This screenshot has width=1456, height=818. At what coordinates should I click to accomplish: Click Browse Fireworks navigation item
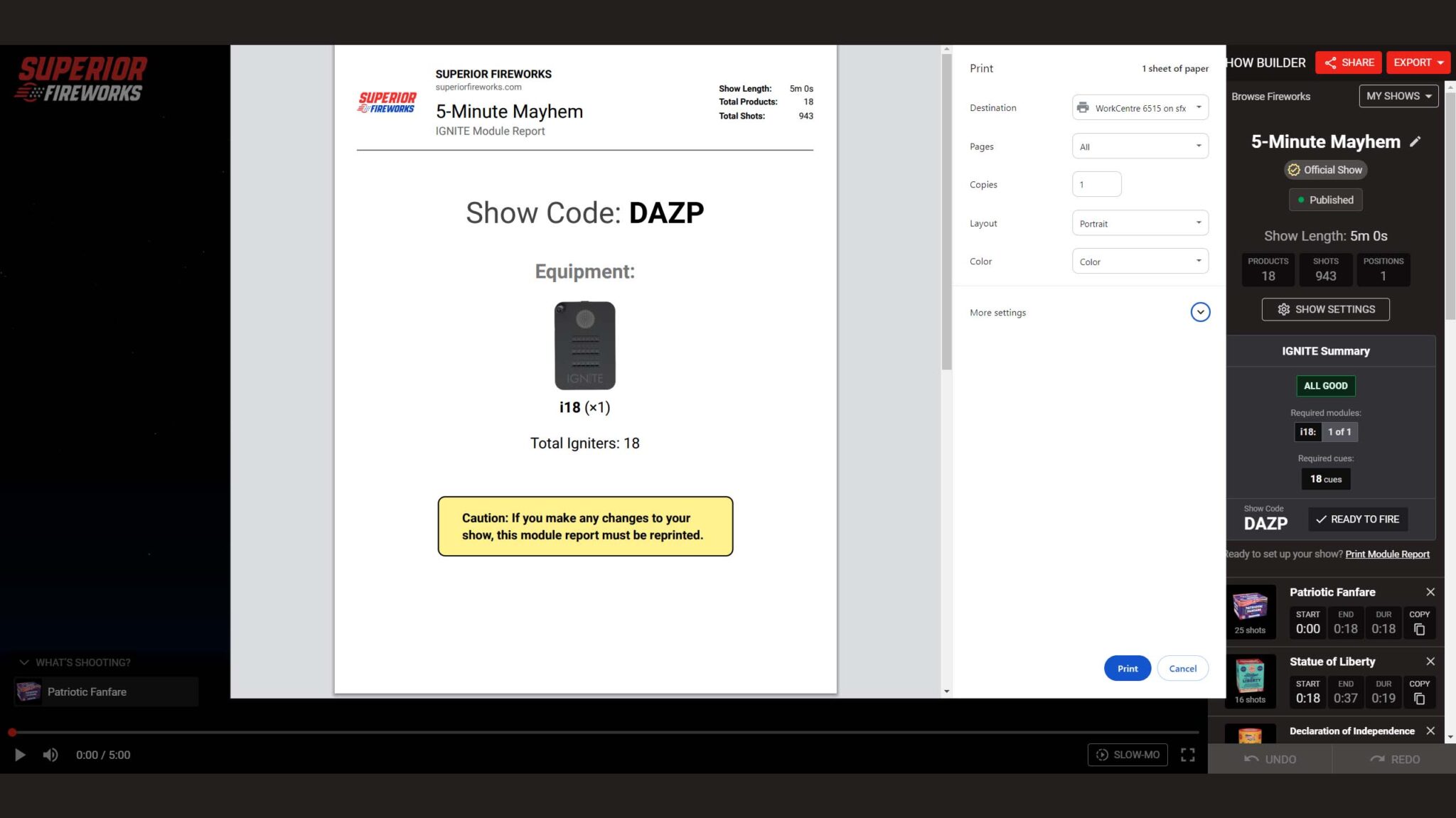(1270, 97)
